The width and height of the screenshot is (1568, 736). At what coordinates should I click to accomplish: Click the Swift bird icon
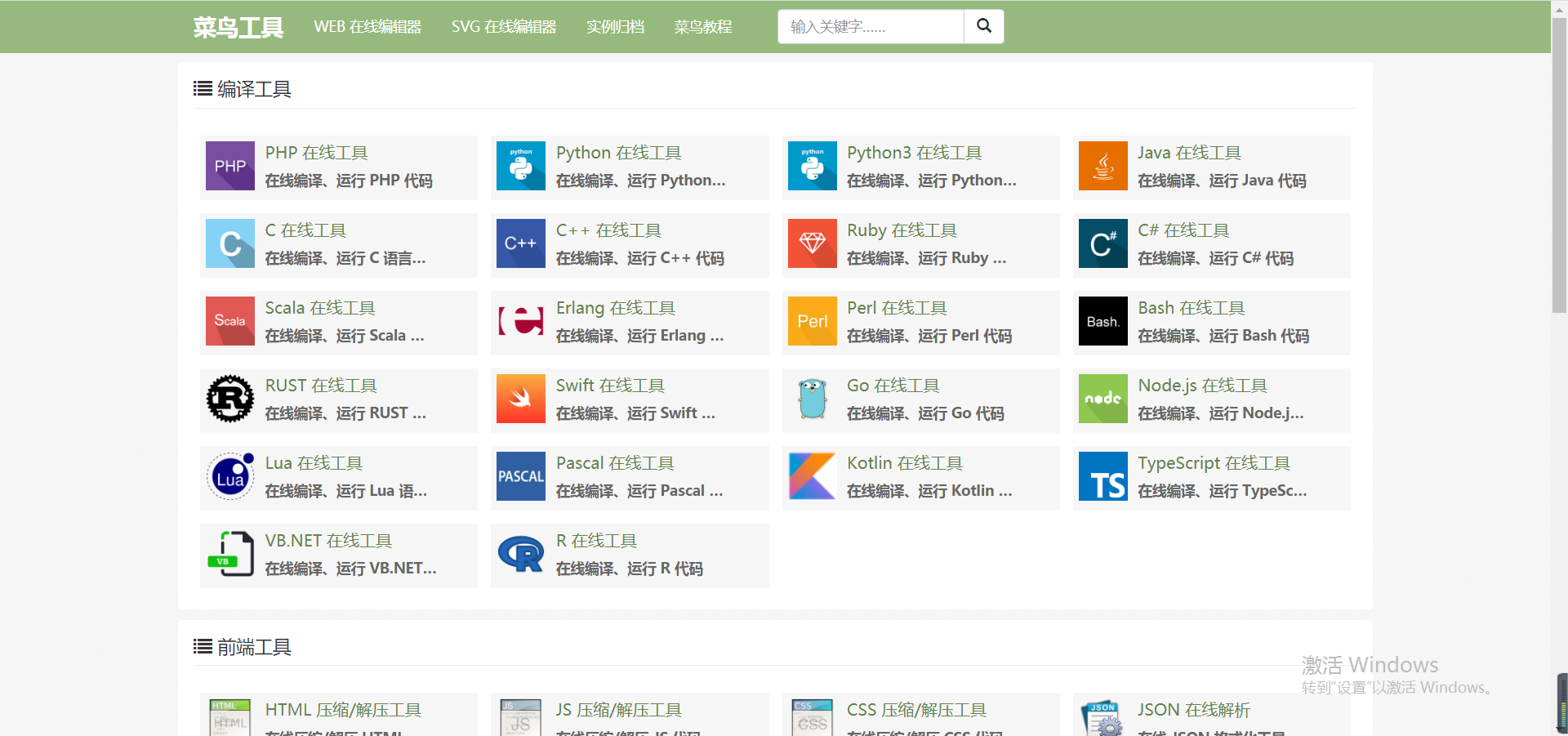tap(521, 399)
